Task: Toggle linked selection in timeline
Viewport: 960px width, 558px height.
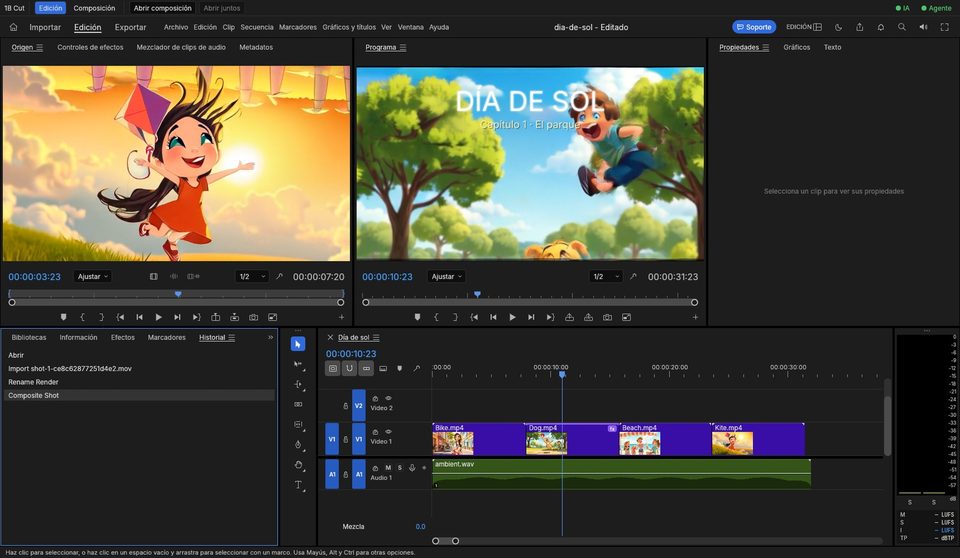Action: pos(366,368)
